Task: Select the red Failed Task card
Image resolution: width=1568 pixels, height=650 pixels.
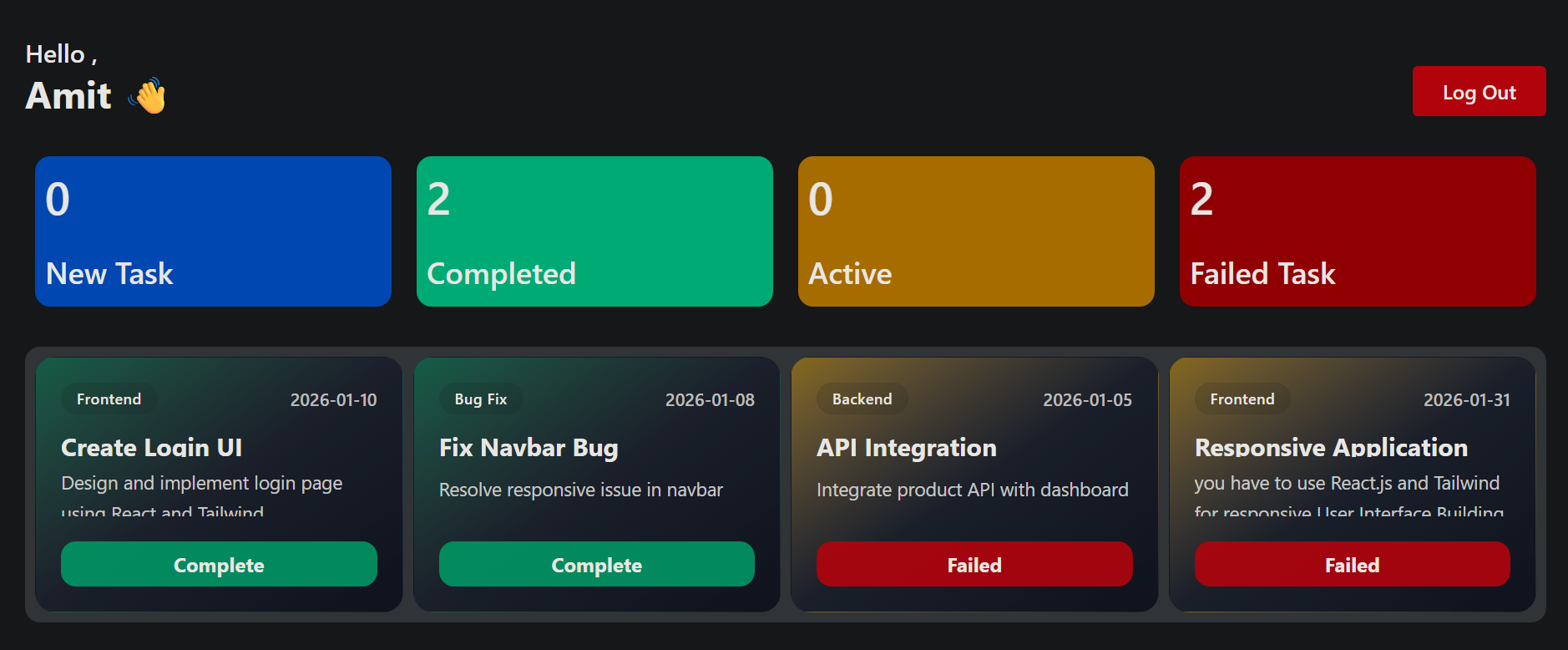Action: point(1357,231)
